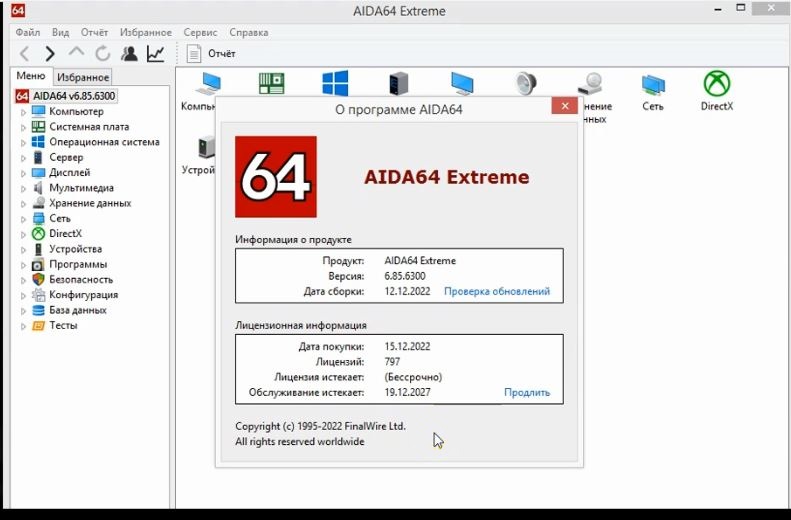Expand the Операционная система node
791x520 pixels.
click(x=23, y=143)
